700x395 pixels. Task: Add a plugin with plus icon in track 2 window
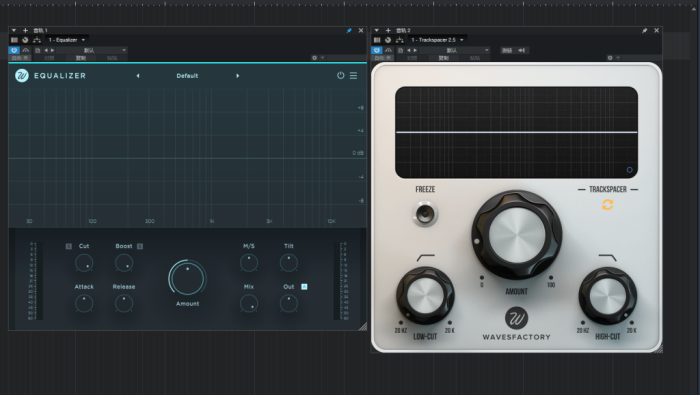[x=388, y=30]
